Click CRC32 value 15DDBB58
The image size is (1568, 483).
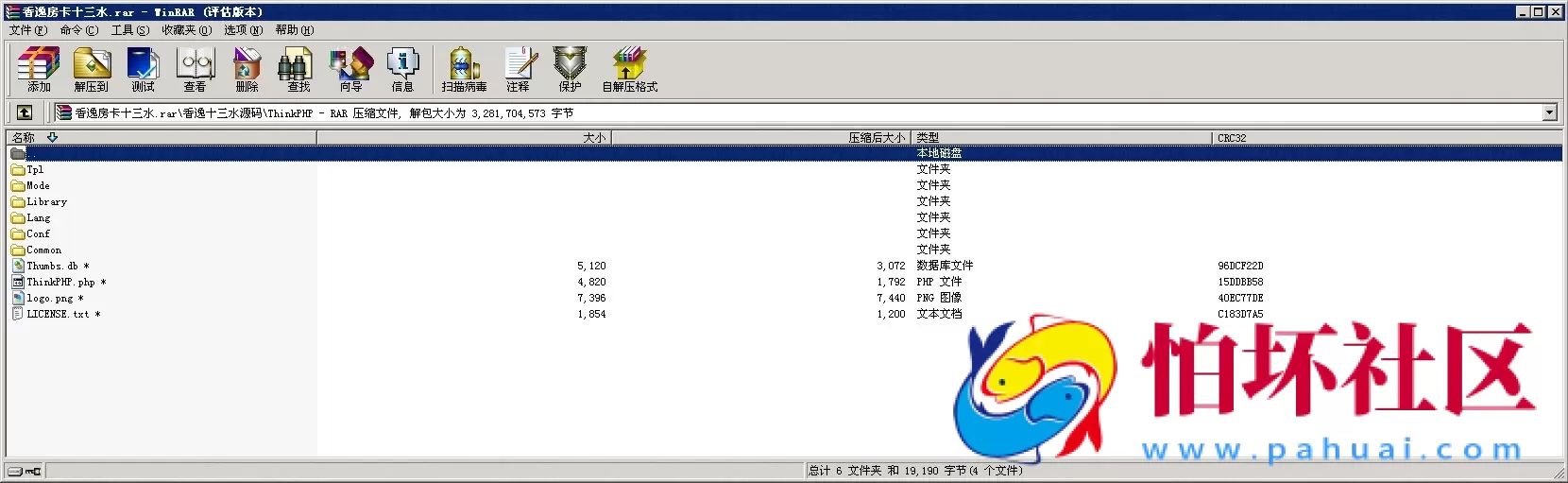click(1240, 283)
